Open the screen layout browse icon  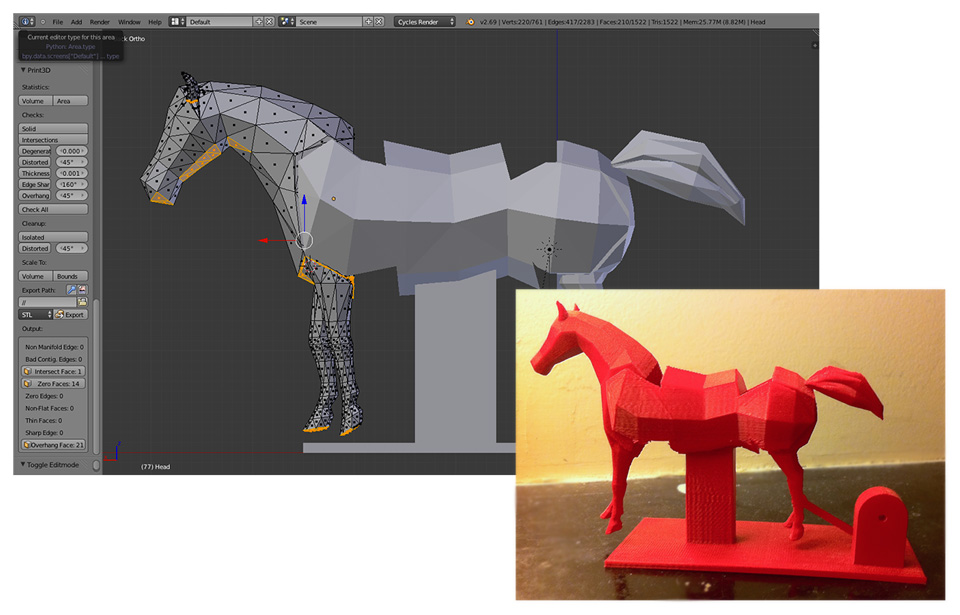tap(176, 21)
